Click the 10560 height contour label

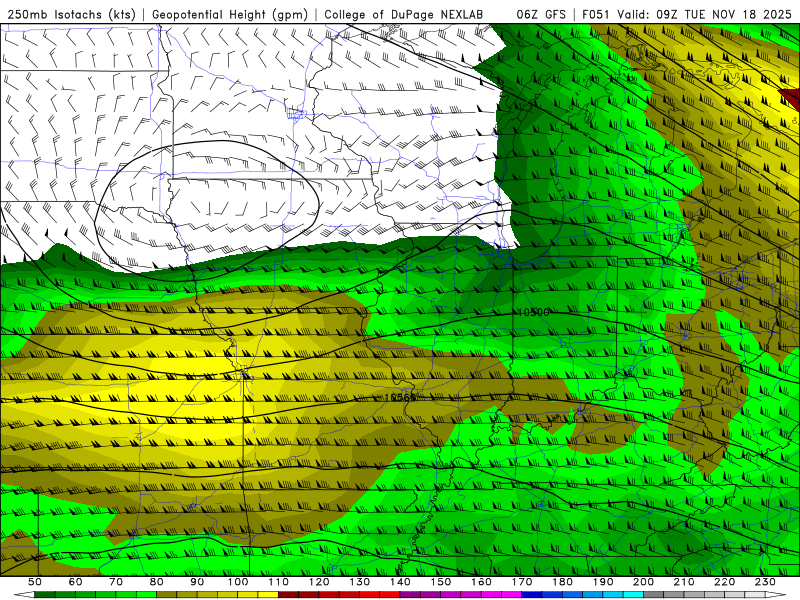[401, 397]
